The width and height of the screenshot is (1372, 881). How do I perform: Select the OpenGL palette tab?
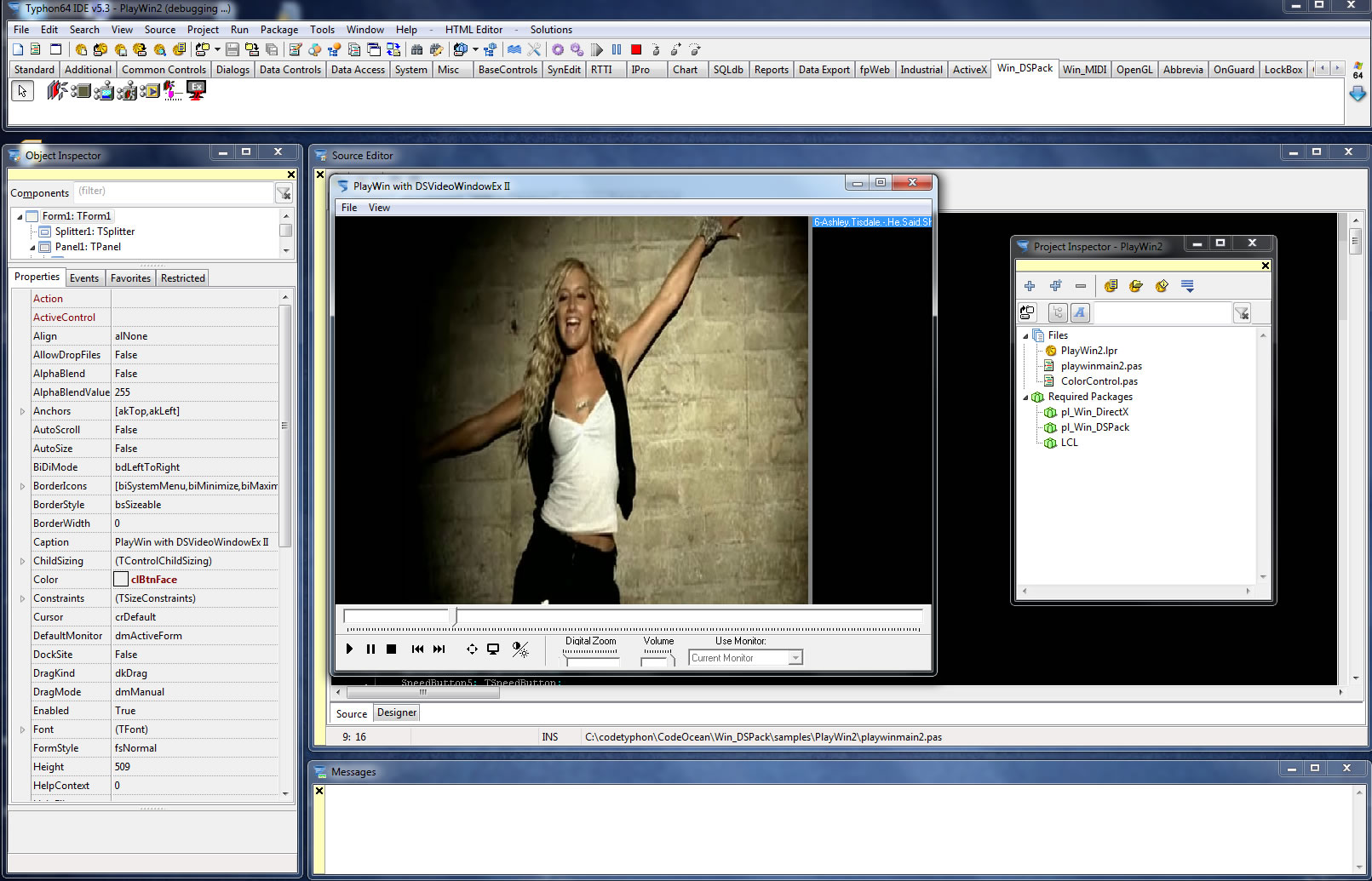pyautogui.click(x=1134, y=70)
